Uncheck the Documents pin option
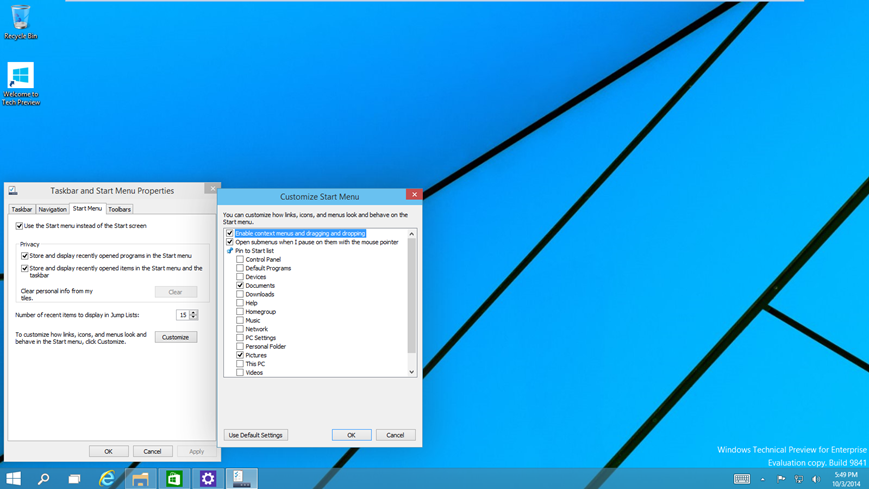This screenshot has width=869, height=489. coord(240,286)
